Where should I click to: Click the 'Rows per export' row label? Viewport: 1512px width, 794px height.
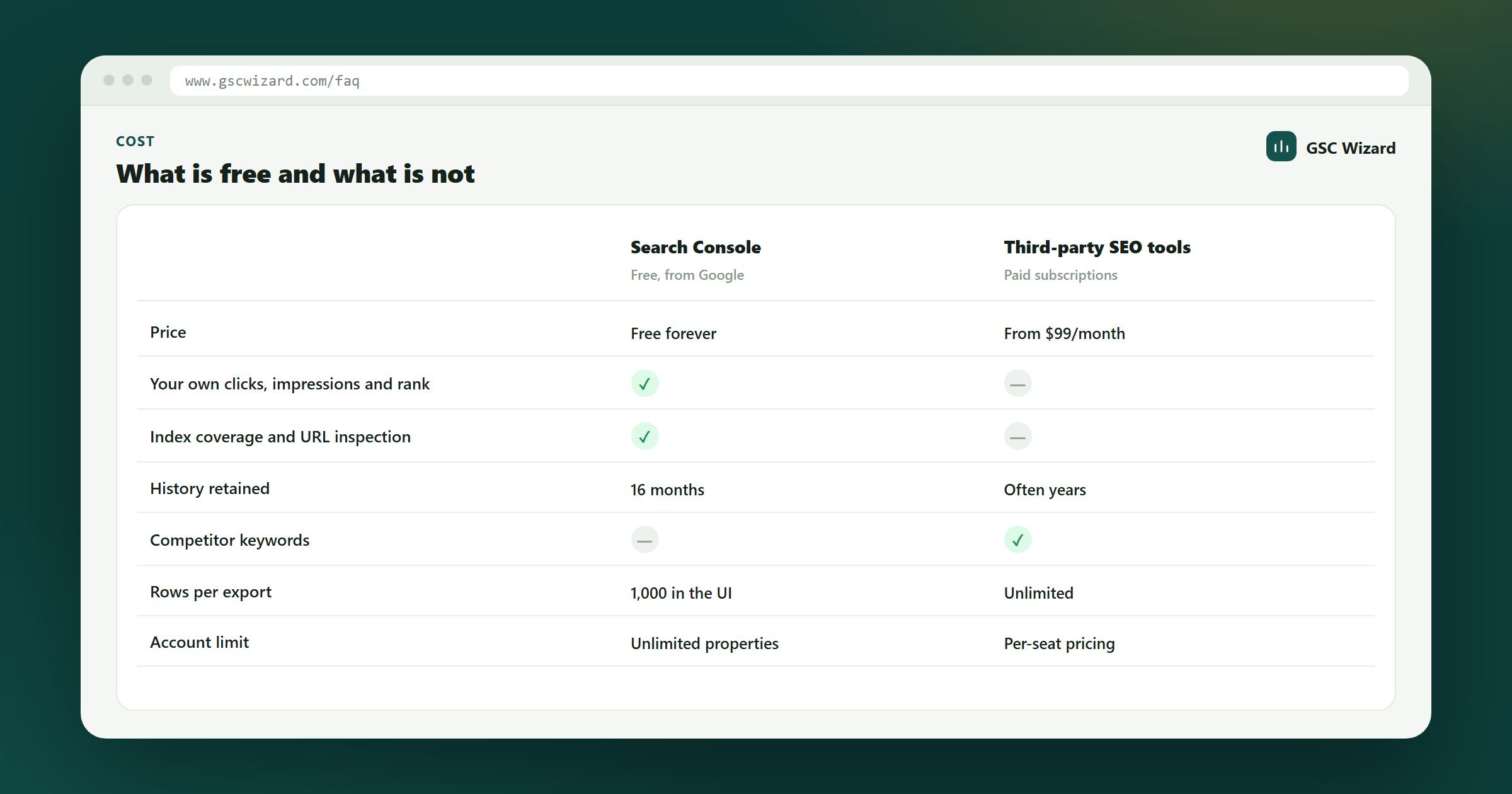pyautogui.click(x=210, y=592)
